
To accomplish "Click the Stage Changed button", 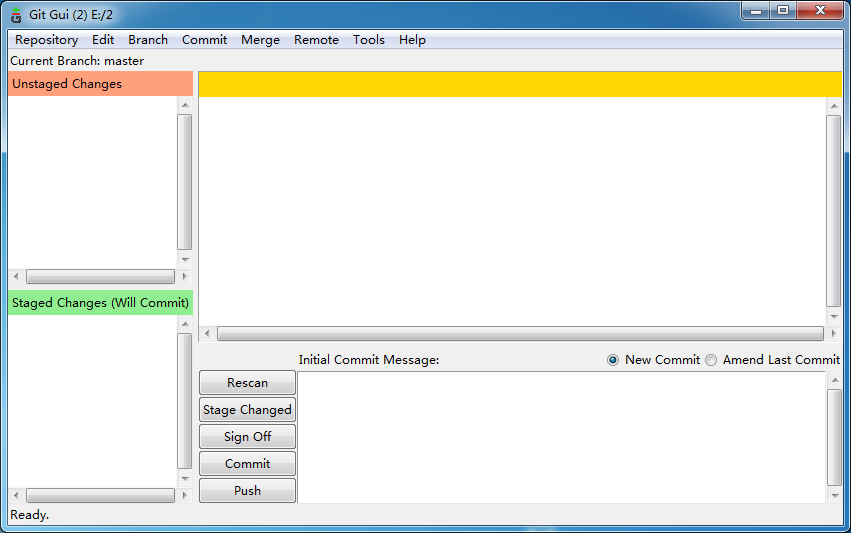I will click(247, 410).
